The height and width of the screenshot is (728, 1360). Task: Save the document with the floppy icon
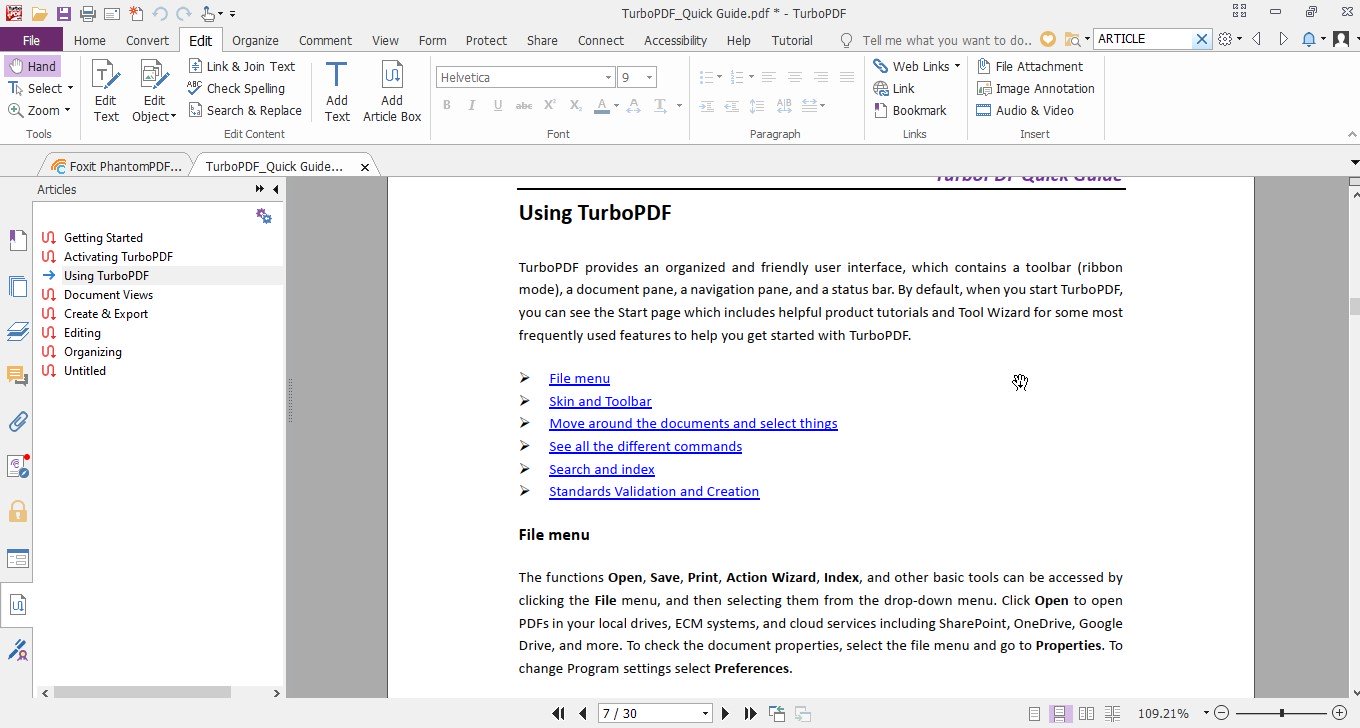tap(63, 14)
